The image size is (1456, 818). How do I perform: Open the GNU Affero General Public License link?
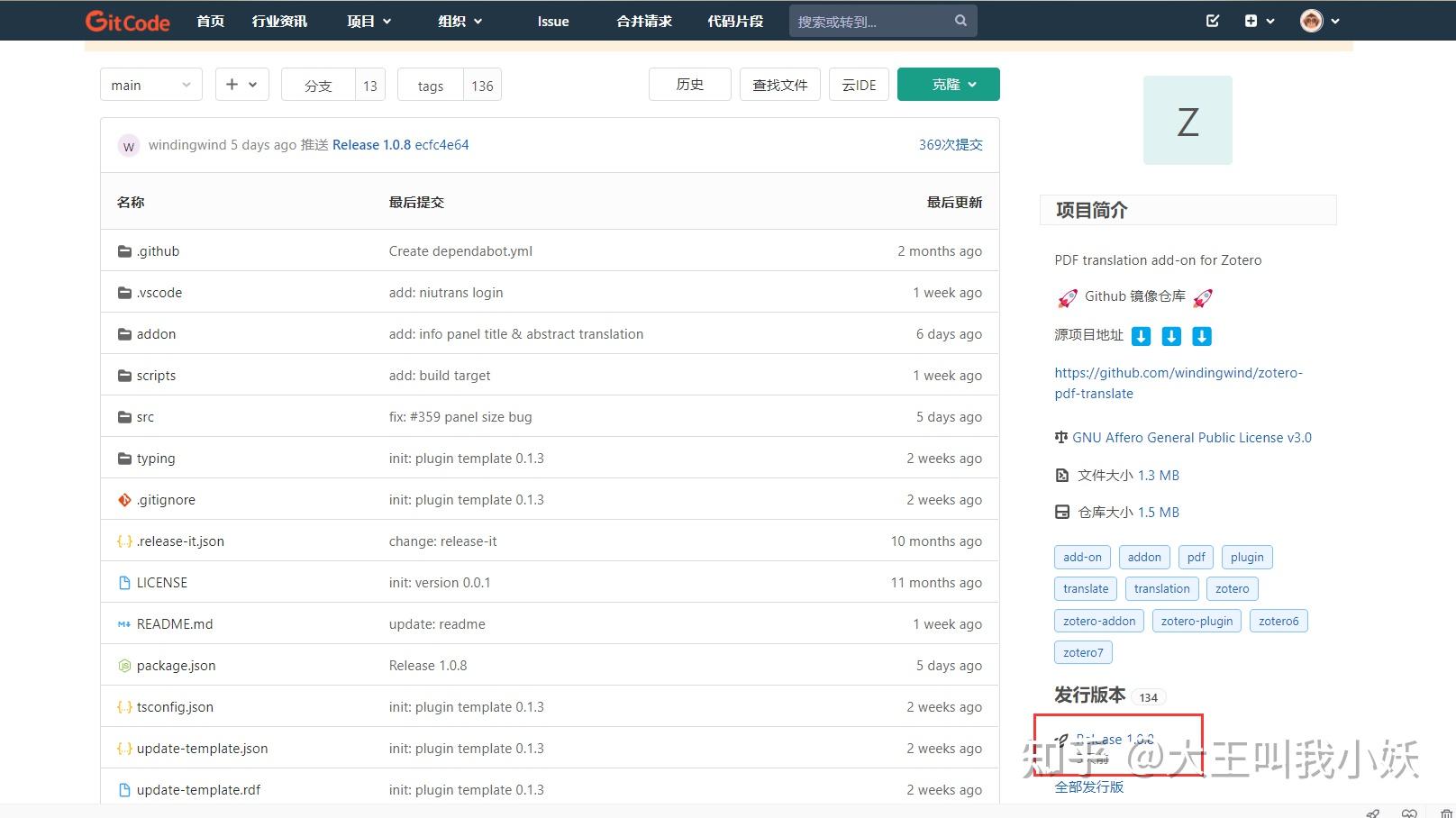click(x=1192, y=438)
